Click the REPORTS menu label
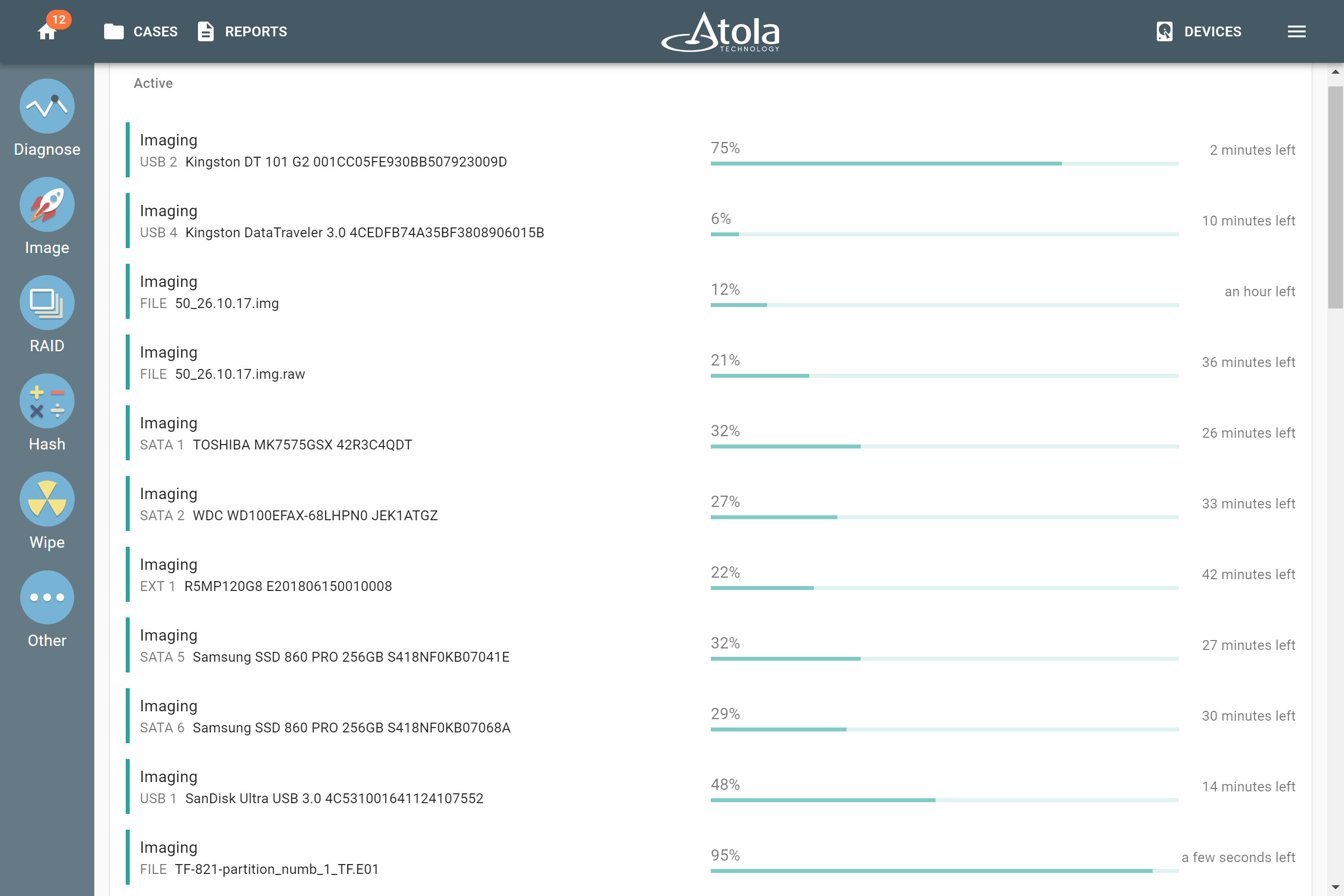1344x896 pixels. click(x=256, y=31)
